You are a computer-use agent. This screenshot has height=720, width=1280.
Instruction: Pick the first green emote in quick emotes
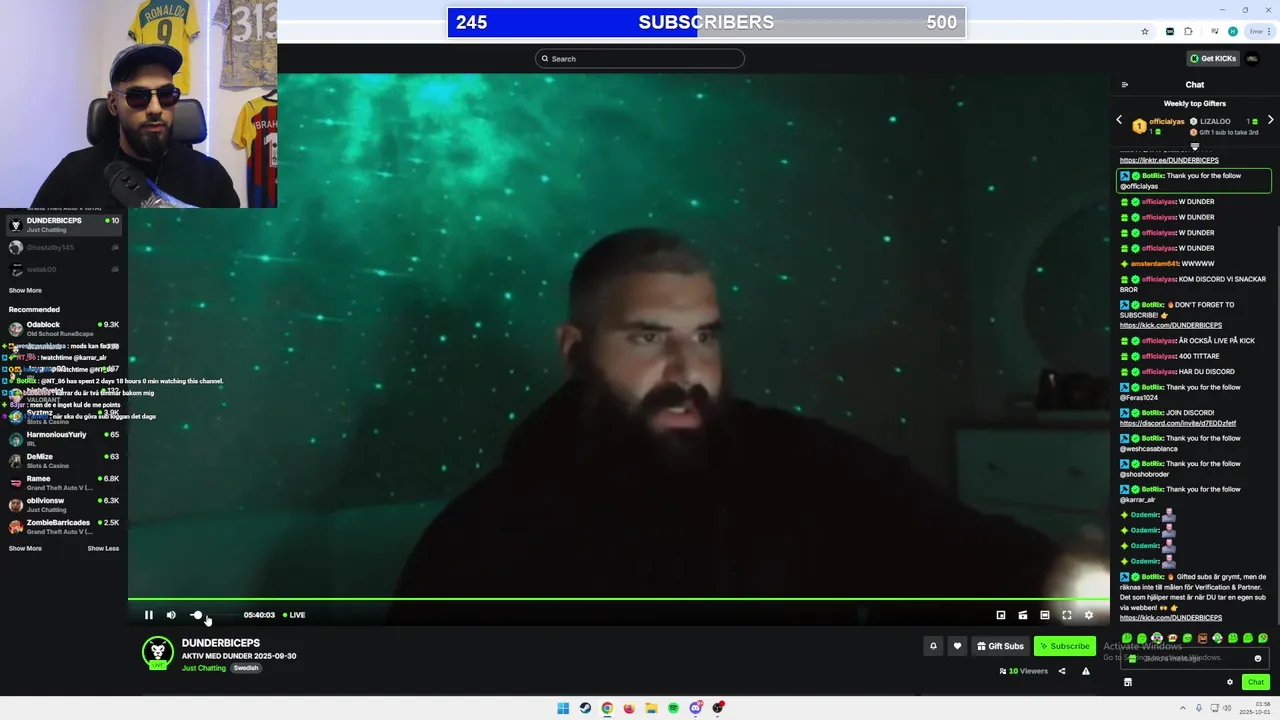tap(1127, 638)
